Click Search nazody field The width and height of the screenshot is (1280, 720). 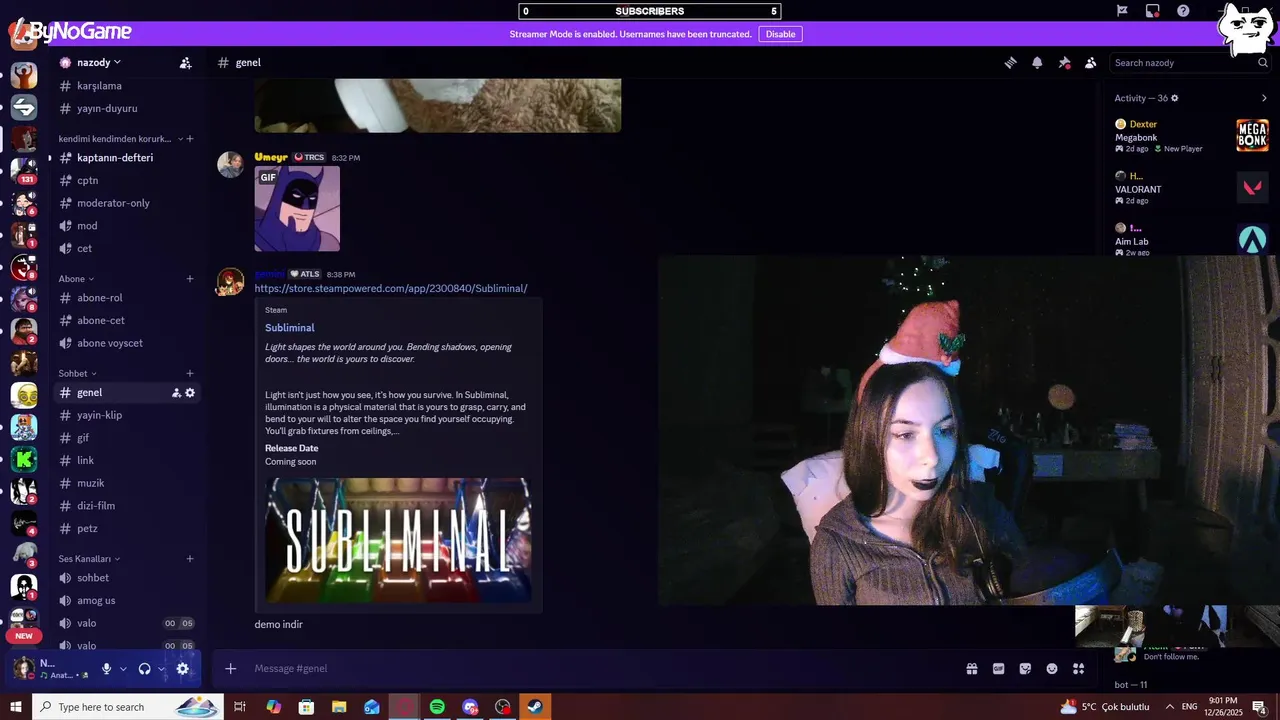click(x=1190, y=62)
